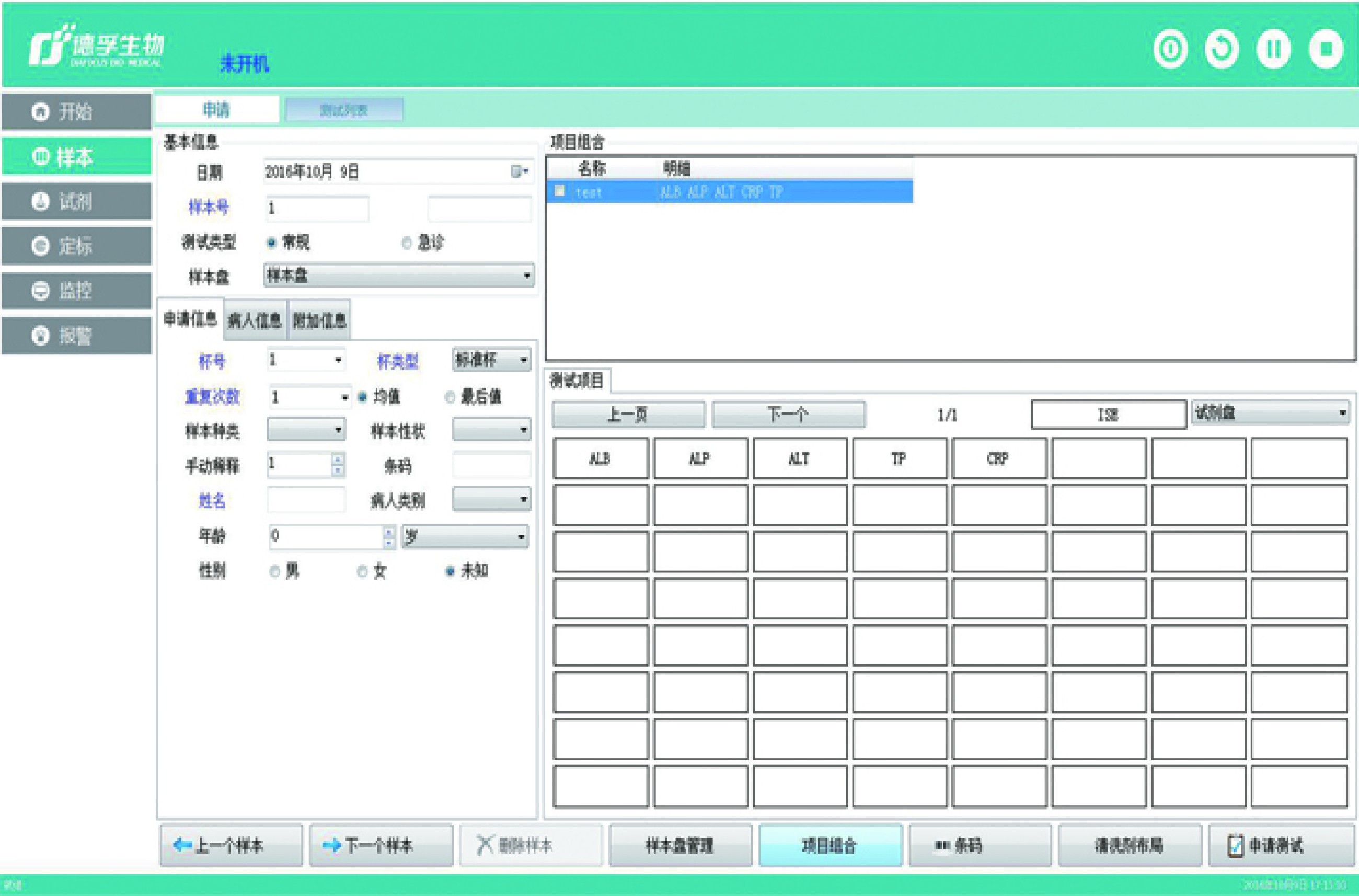Open the 报警 sidebar section
This screenshot has width=1359, height=896.
tap(76, 336)
